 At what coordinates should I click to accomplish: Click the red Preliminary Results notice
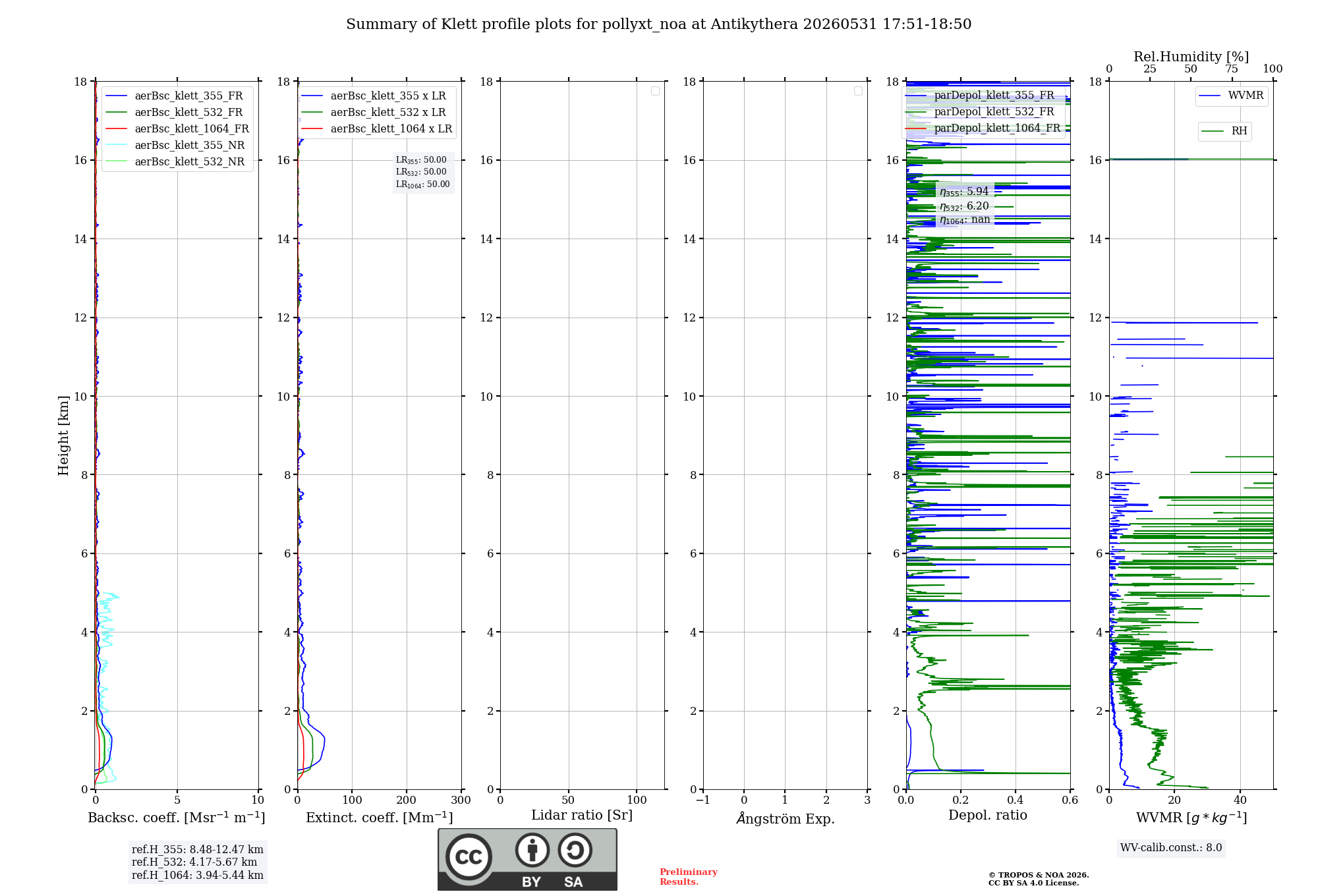click(689, 877)
